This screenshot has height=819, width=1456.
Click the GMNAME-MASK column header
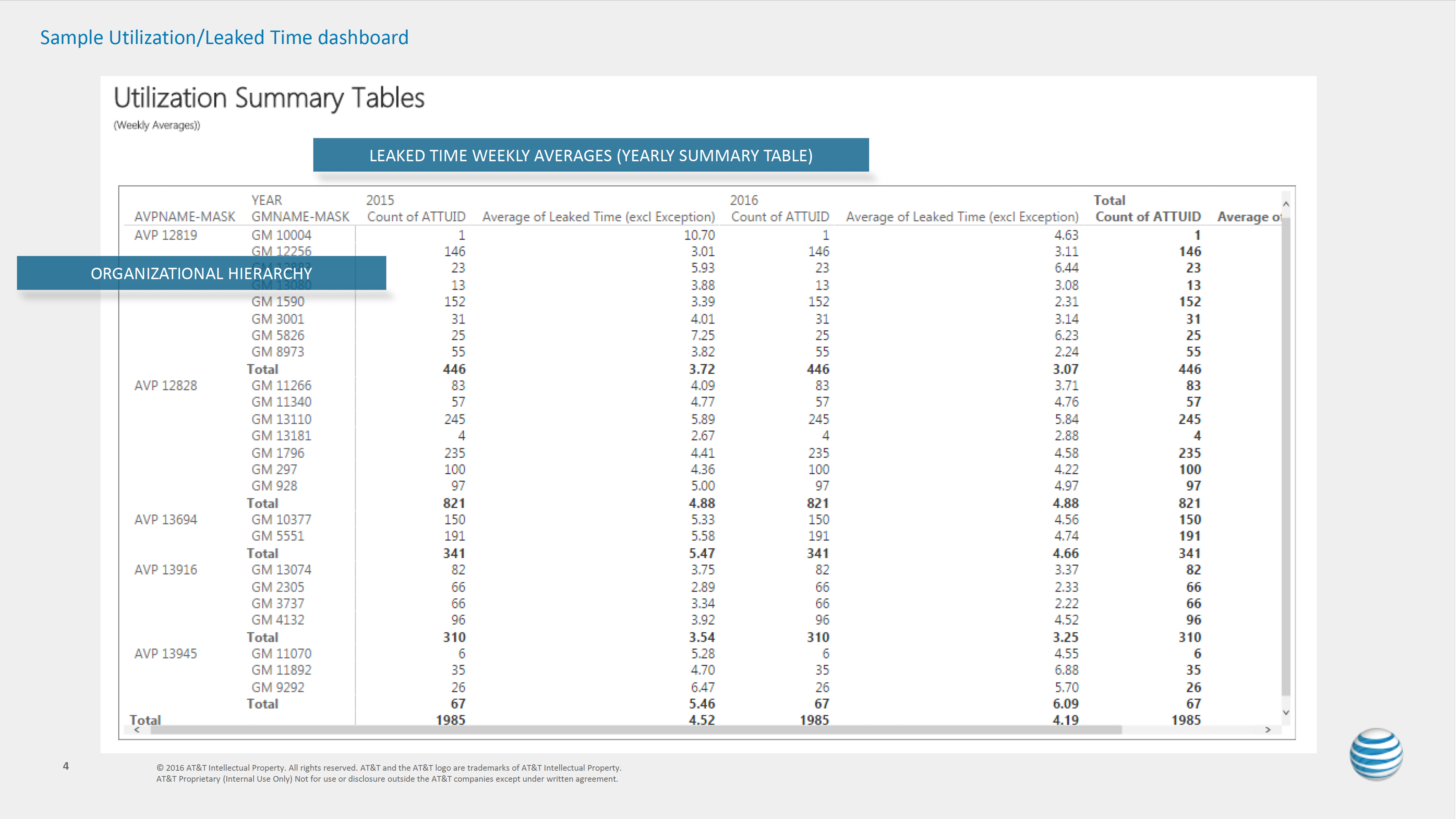pyautogui.click(x=300, y=217)
